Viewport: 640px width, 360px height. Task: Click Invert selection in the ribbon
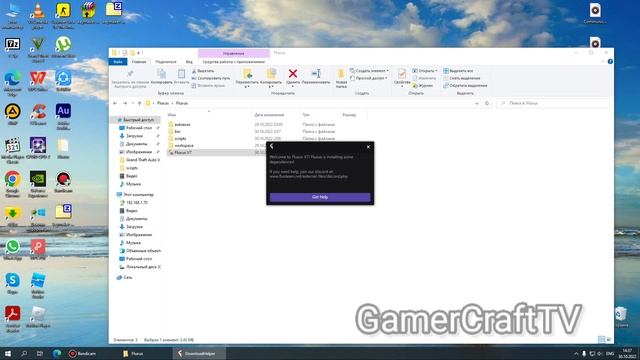pyautogui.click(x=465, y=86)
